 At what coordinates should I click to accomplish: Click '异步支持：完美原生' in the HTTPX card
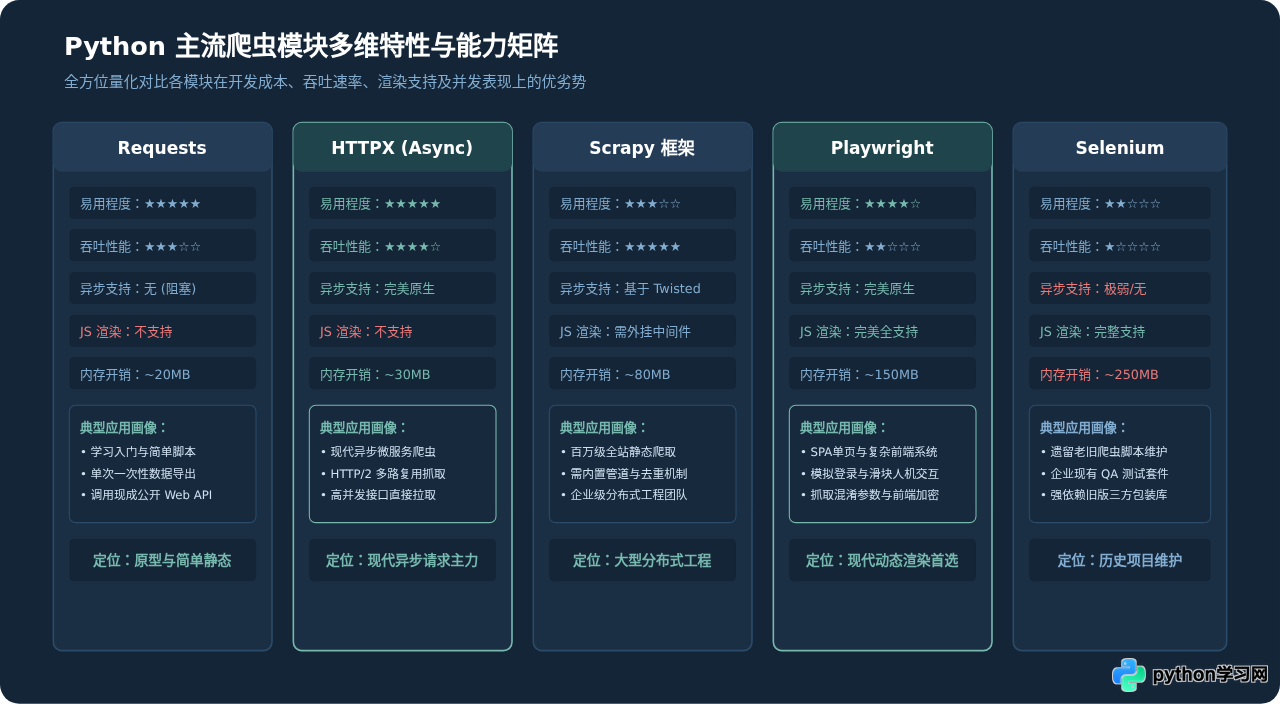click(x=402, y=289)
